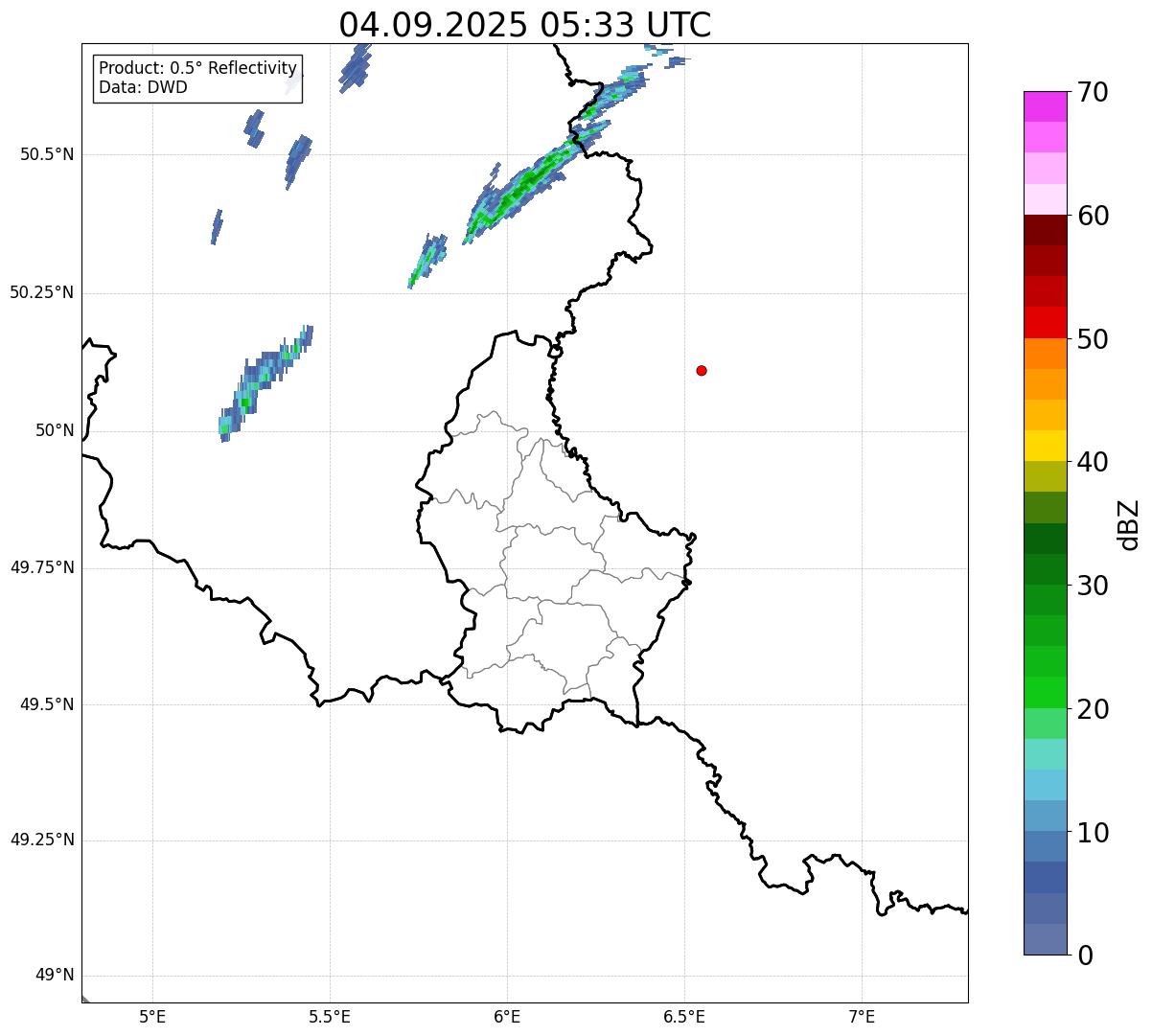Click the title '04.09.2025 05:33 UTC'

[525, 25]
